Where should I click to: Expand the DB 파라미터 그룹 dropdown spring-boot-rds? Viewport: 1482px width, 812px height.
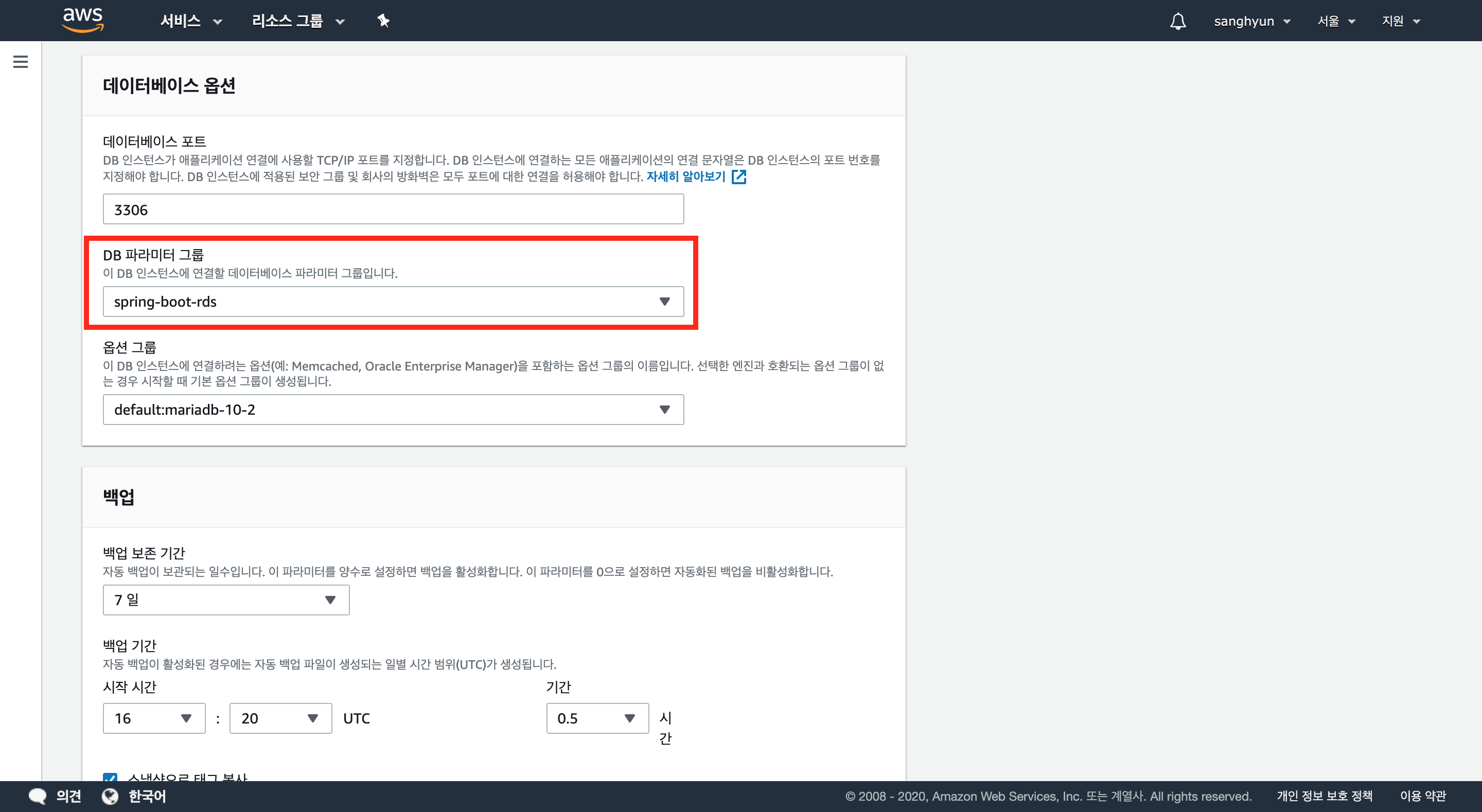[393, 302]
